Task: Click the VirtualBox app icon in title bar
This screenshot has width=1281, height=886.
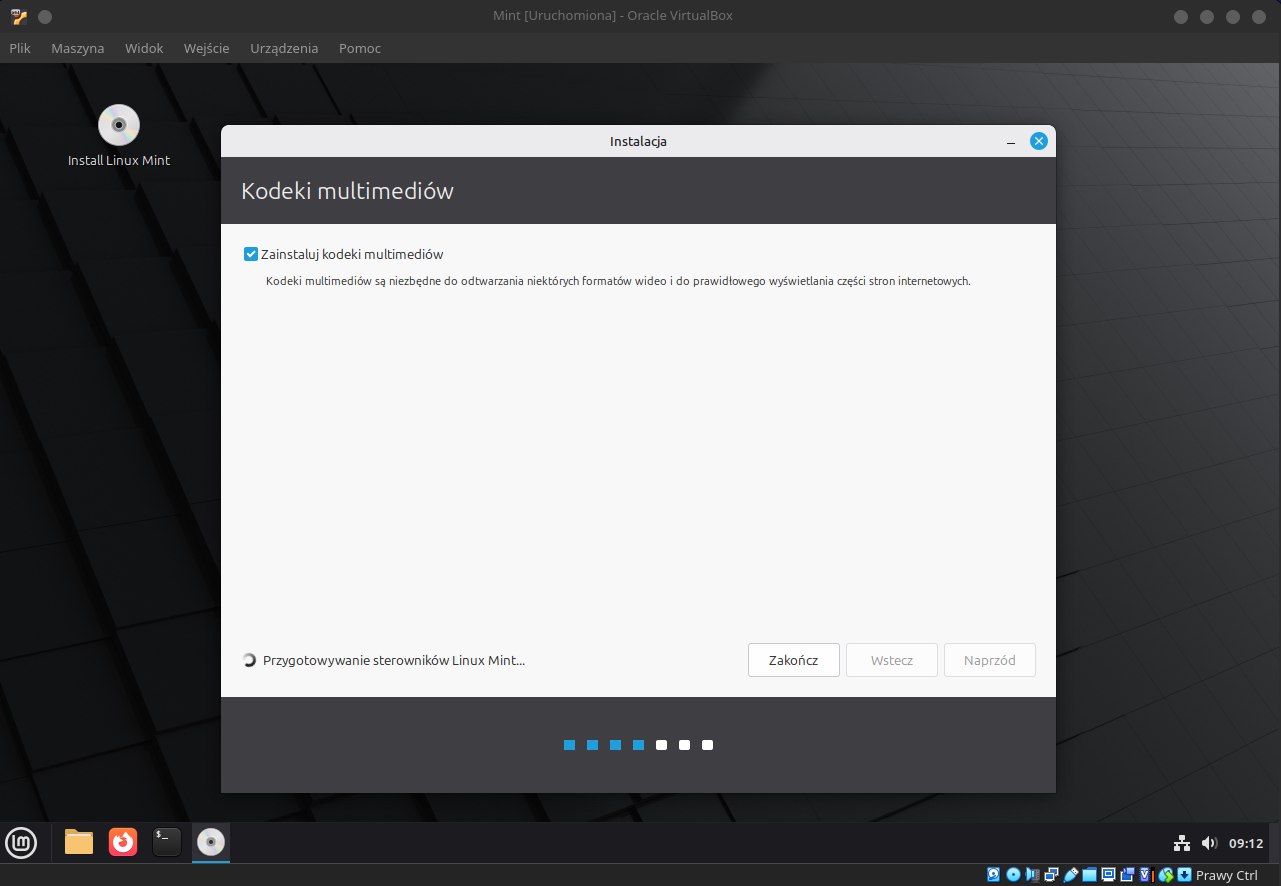Action: coord(19,16)
